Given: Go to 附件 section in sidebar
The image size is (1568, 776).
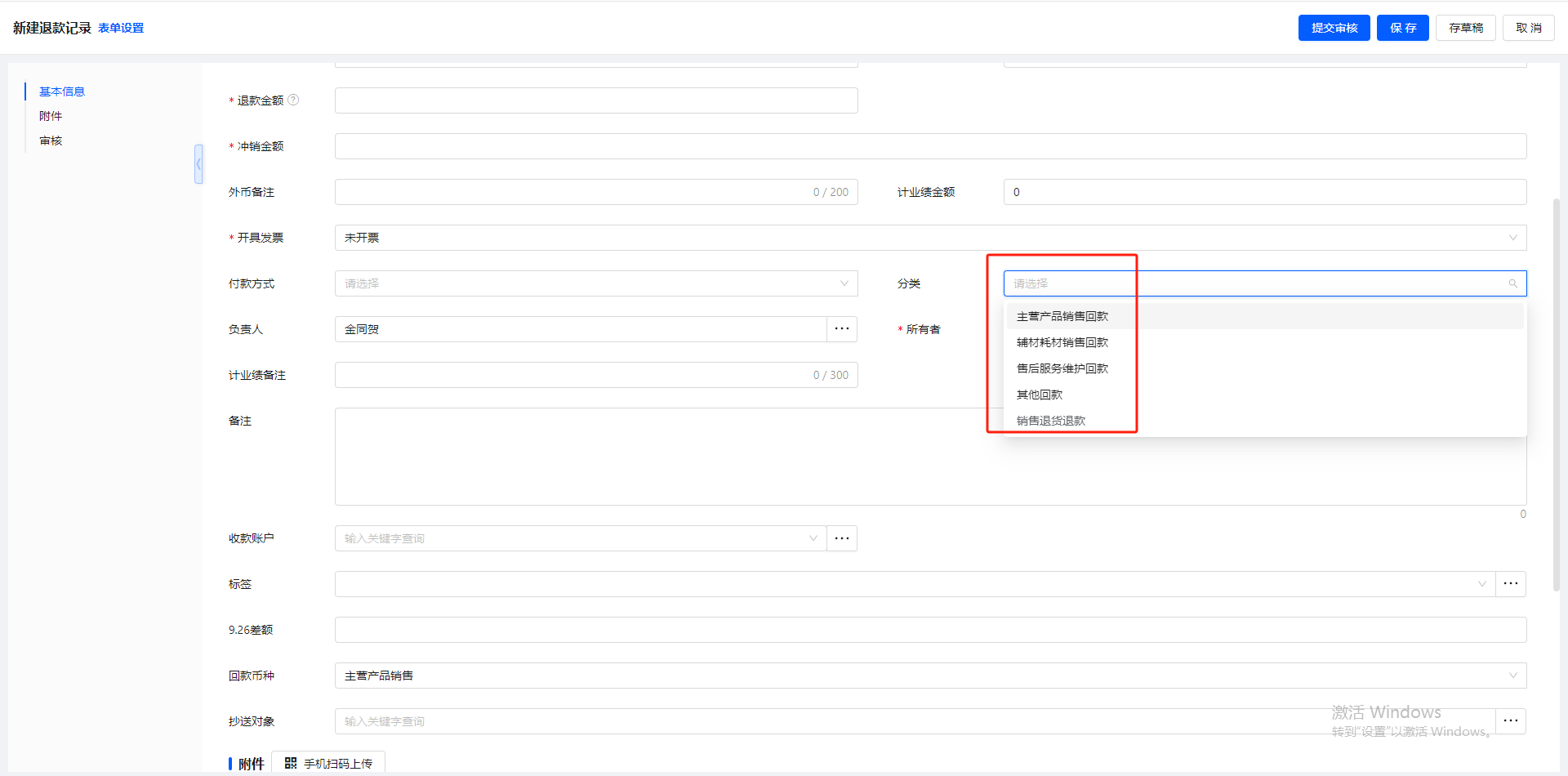Looking at the screenshot, I should (x=51, y=116).
